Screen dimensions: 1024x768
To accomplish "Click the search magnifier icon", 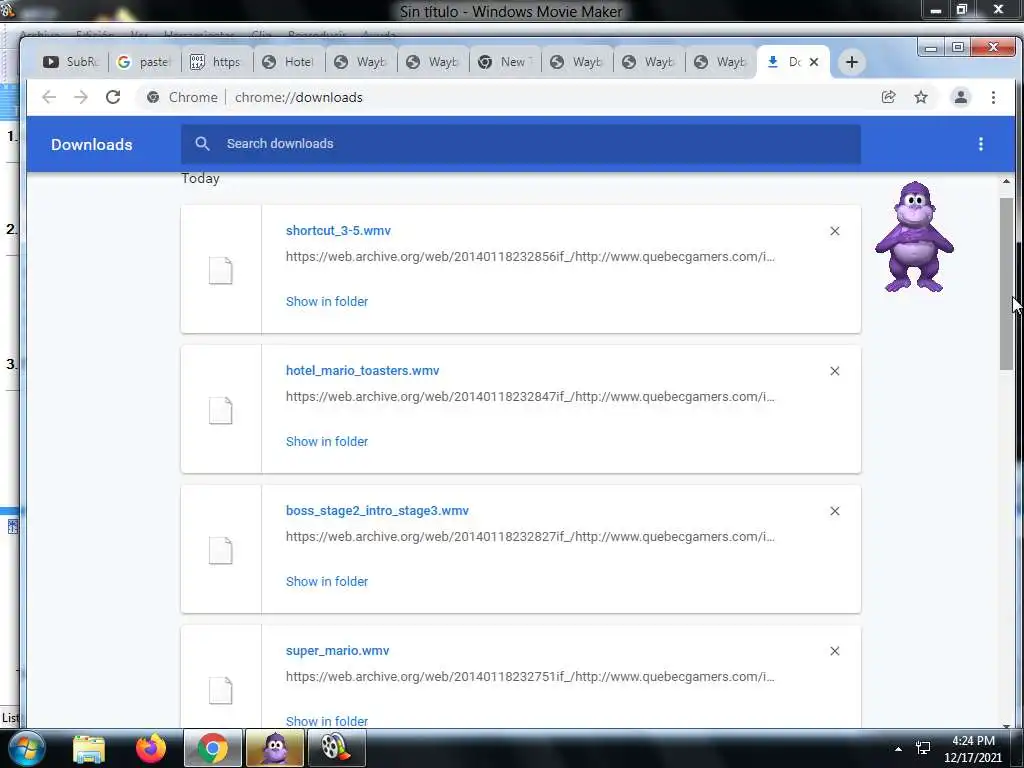I will [x=202, y=144].
